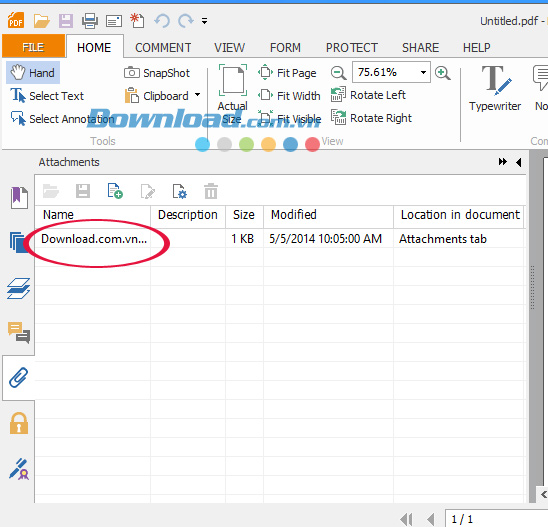Screen dimensions: 548x527
Task: Switch to the FORM ribbon tab
Action: (285, 48)
